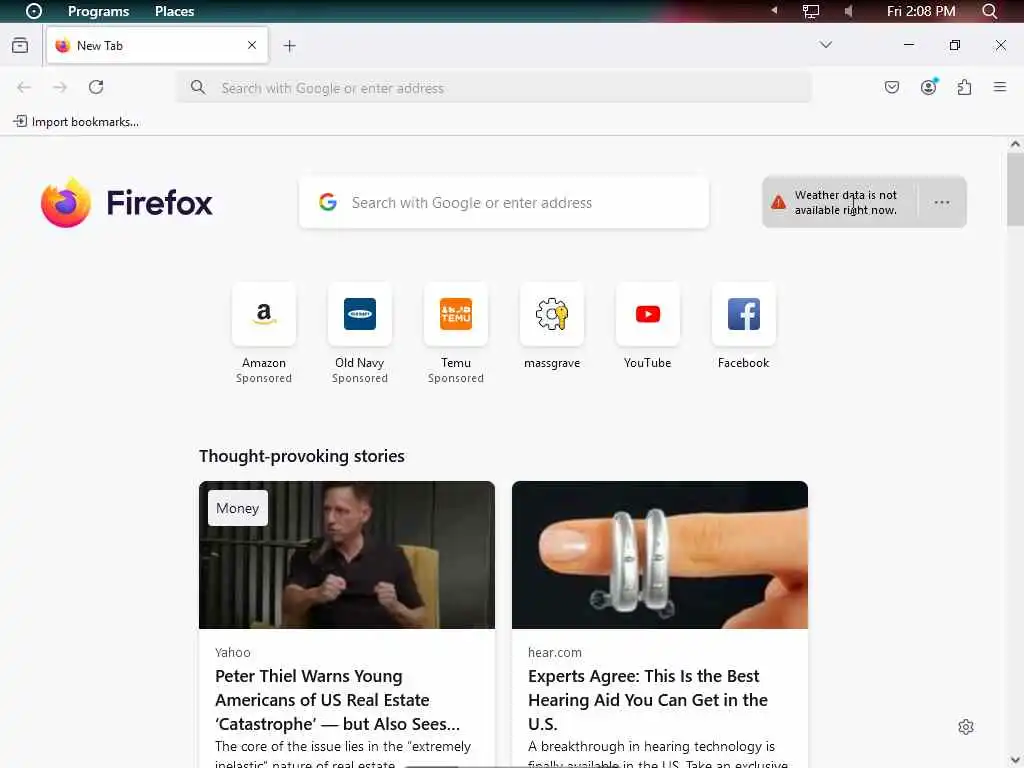Click Import bookmarks in bookmarks toolbar
The width and height of the screenshot is (1024, 768).
pyautogui.click(x=76, y=121)
